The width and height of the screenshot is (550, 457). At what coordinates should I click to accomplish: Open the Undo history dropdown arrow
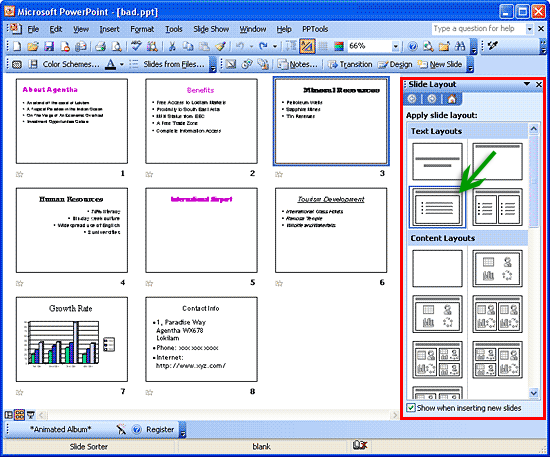coord(251,46)
